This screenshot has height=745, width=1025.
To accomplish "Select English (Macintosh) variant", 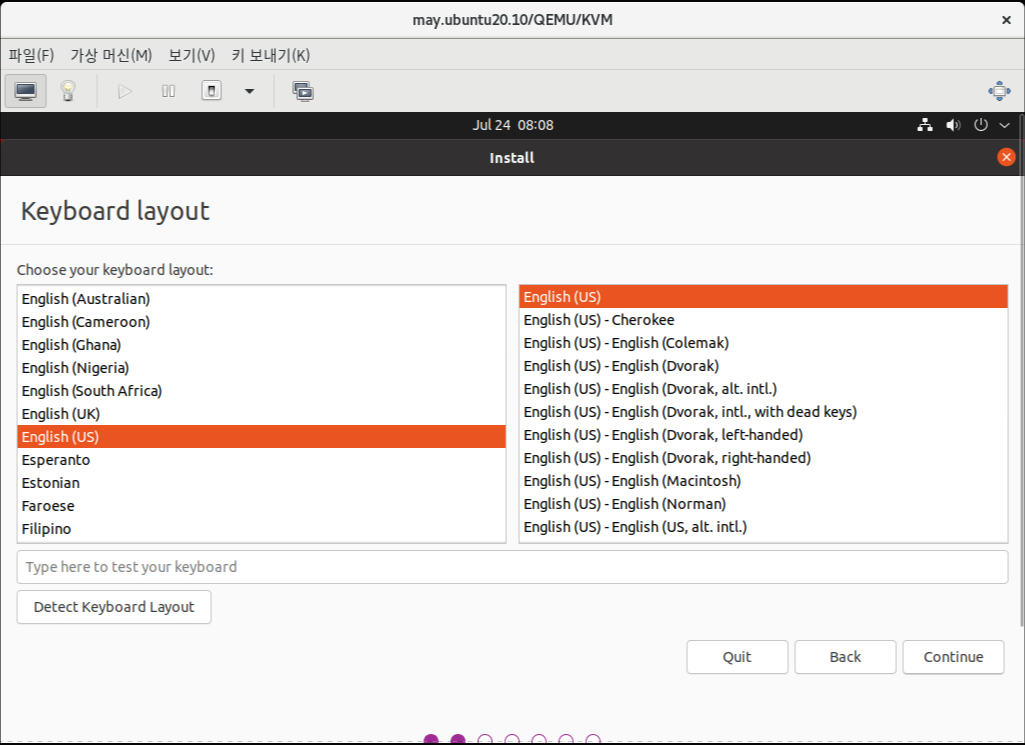I will tap(764, 481).
